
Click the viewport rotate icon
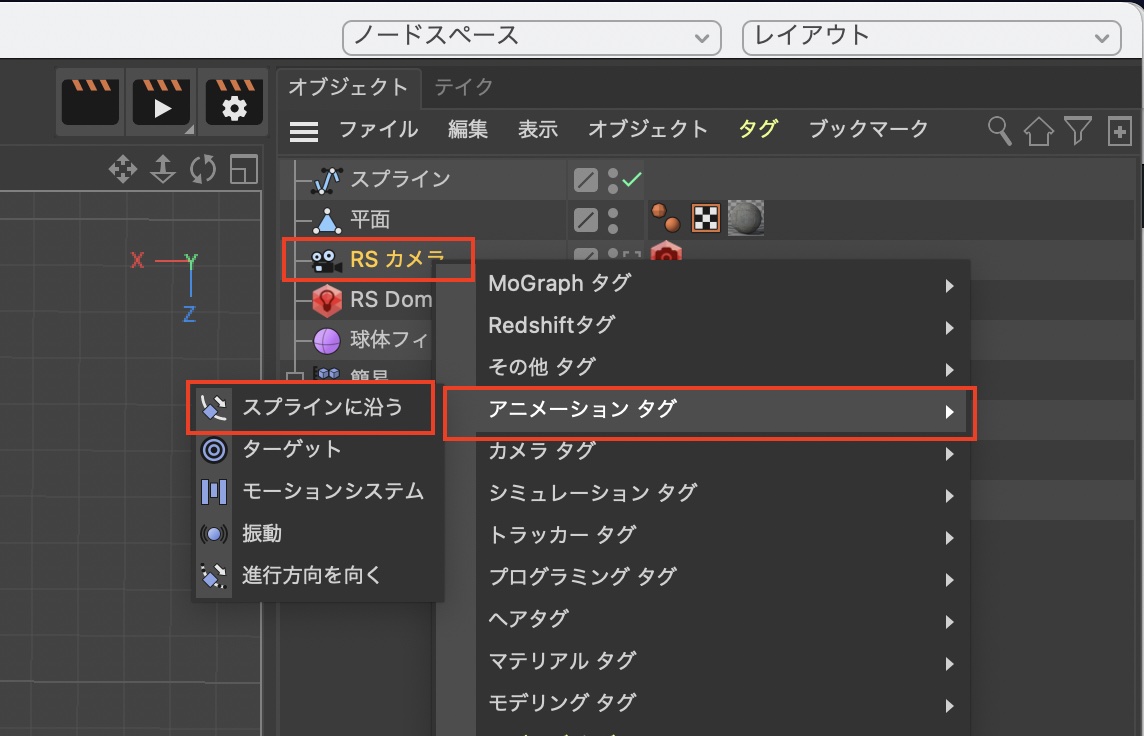coord(203,170)
